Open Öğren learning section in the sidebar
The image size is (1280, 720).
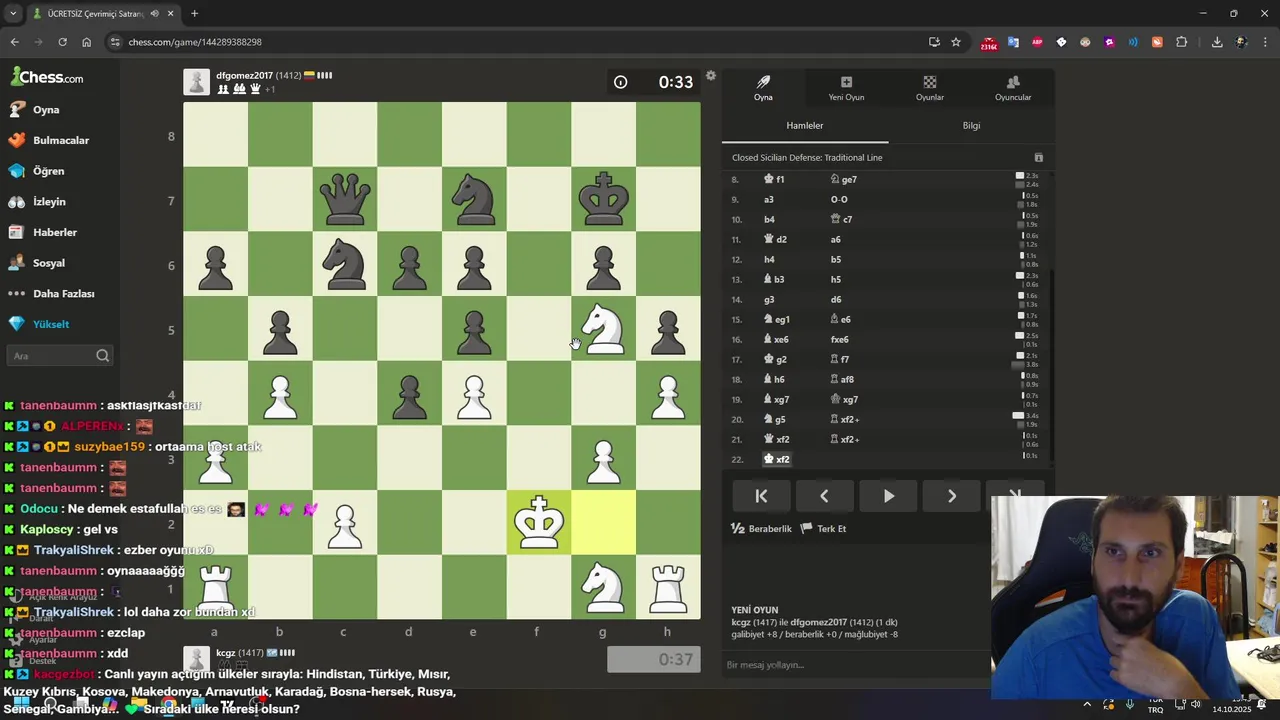(x=48, y=171)
